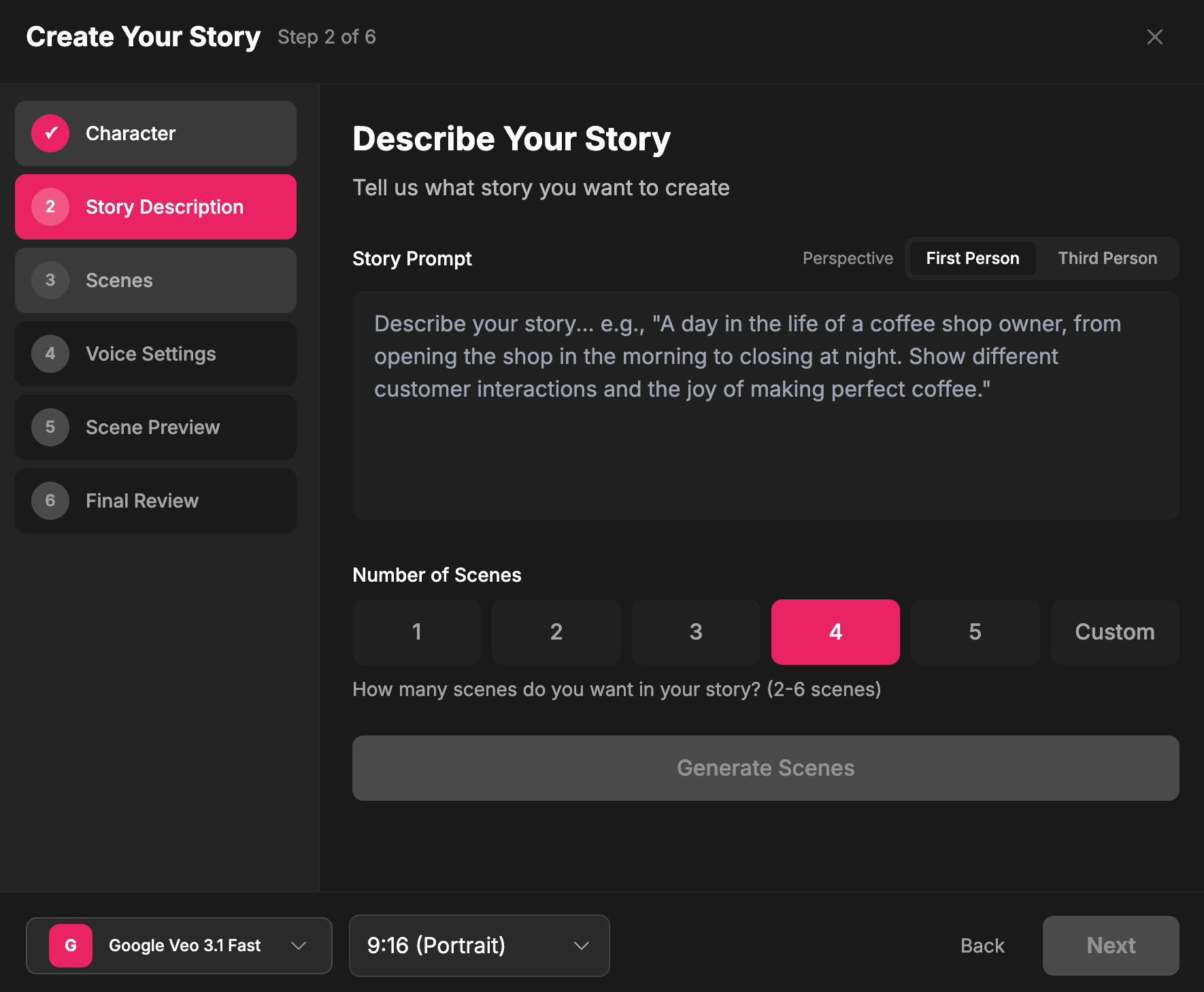The image size is (1204, 992).
Task: Choose 4 scenes option
Action: click(835, 632)
